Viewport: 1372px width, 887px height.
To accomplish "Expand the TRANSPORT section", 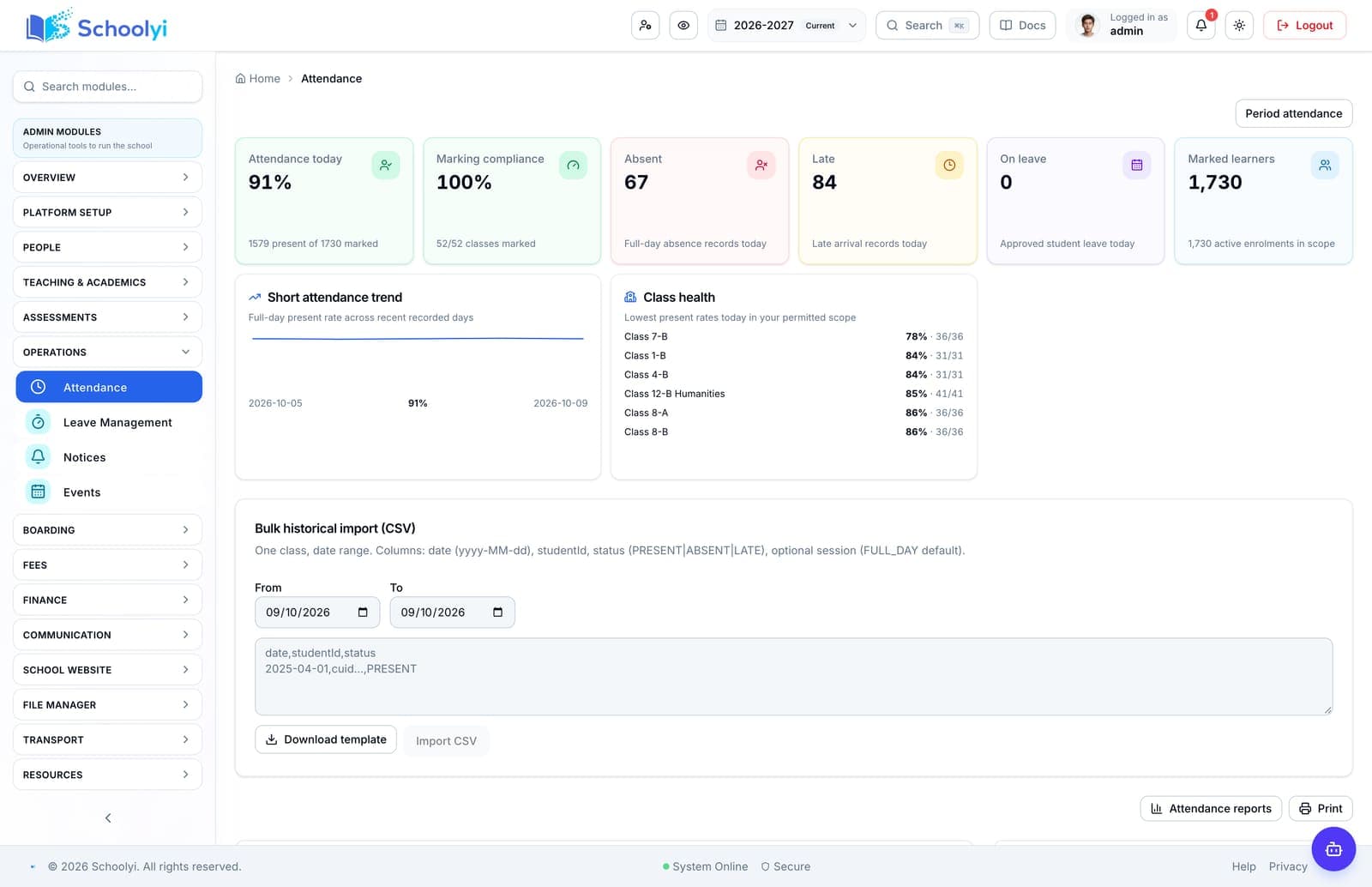I will 107,739.
